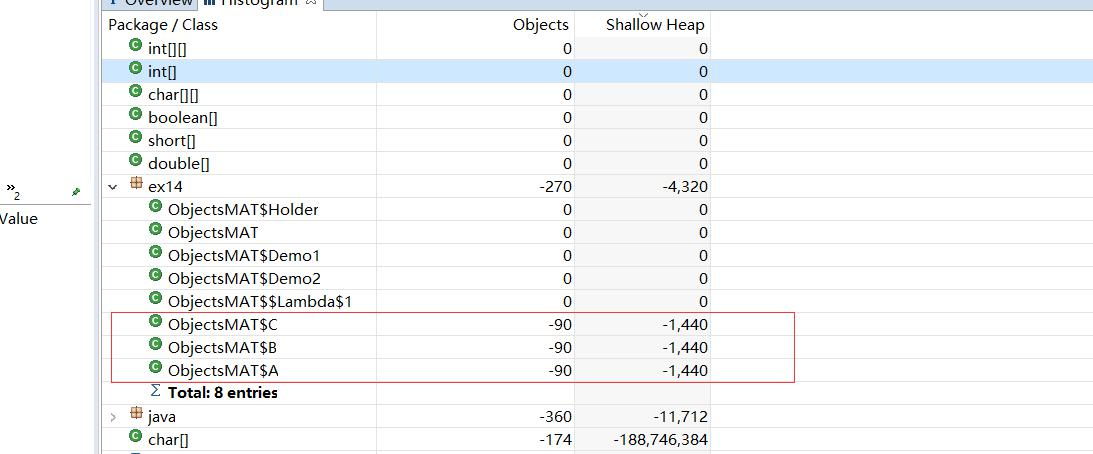
Task: Switch to the Histogram tab
Action: [x=261, y=2]
